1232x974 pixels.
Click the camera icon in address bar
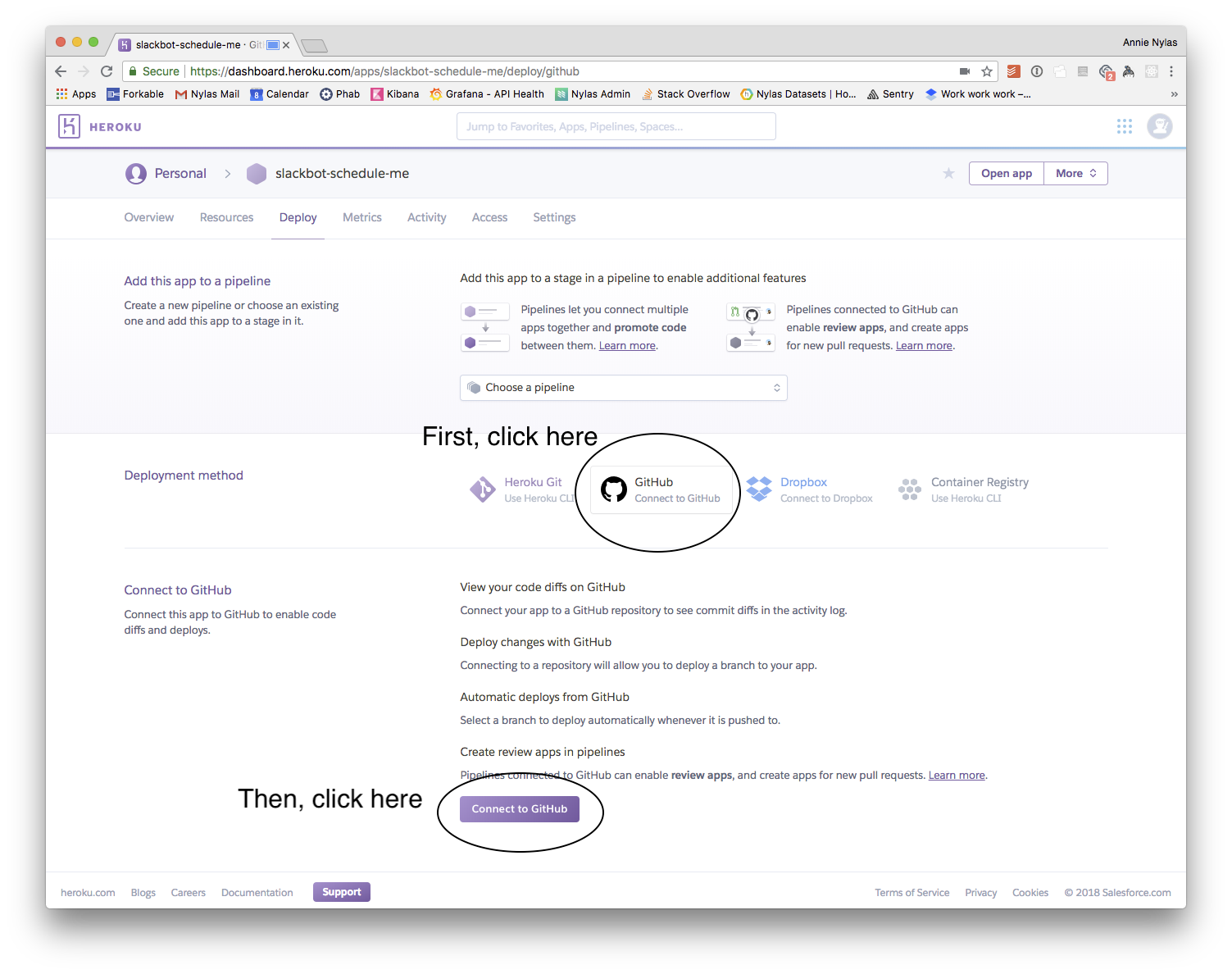965,71
